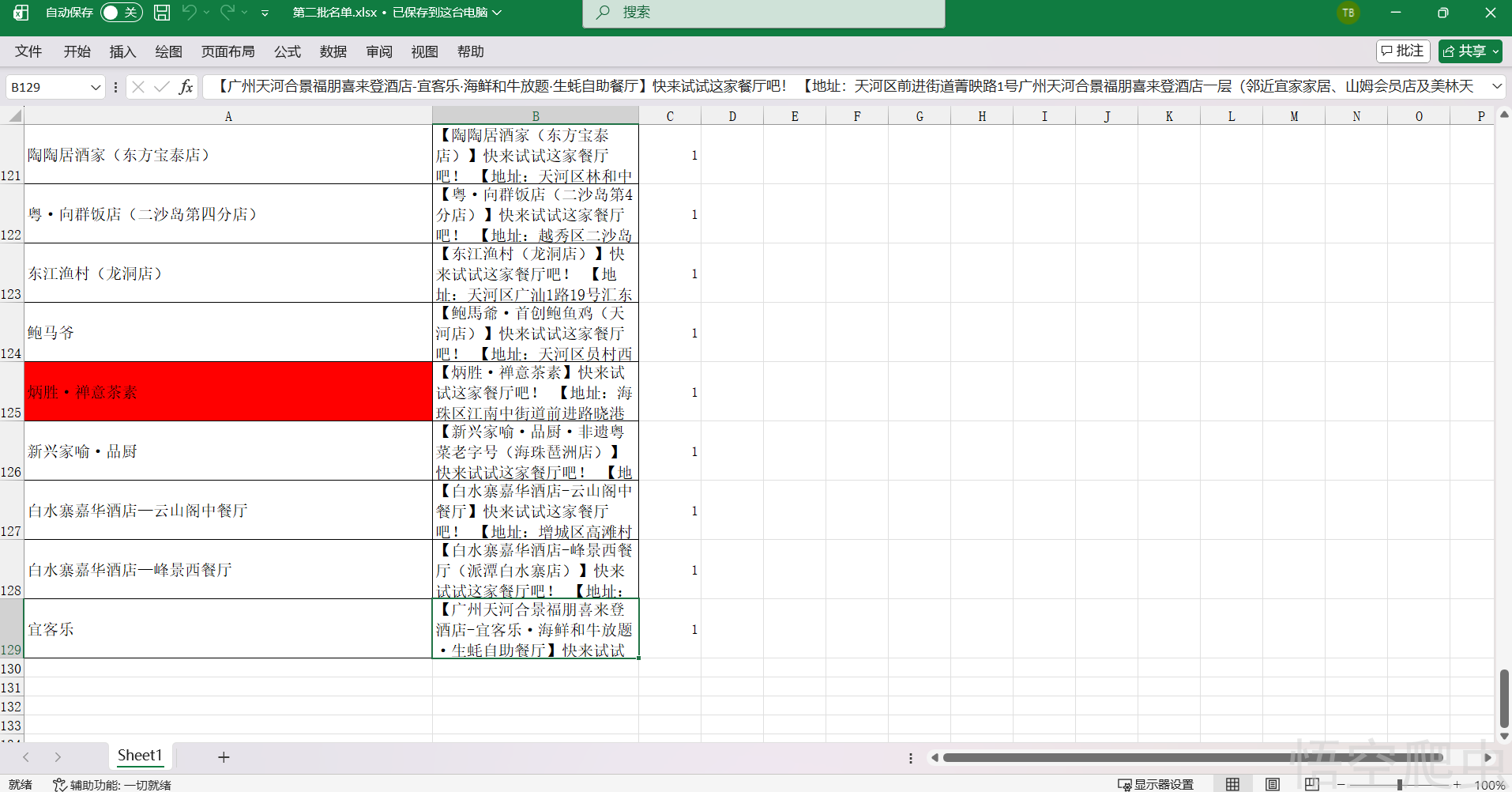The height and width of the screenshot is (792, 1512).
Task: Click the Select All corner triangle
Action: point(14,116)
